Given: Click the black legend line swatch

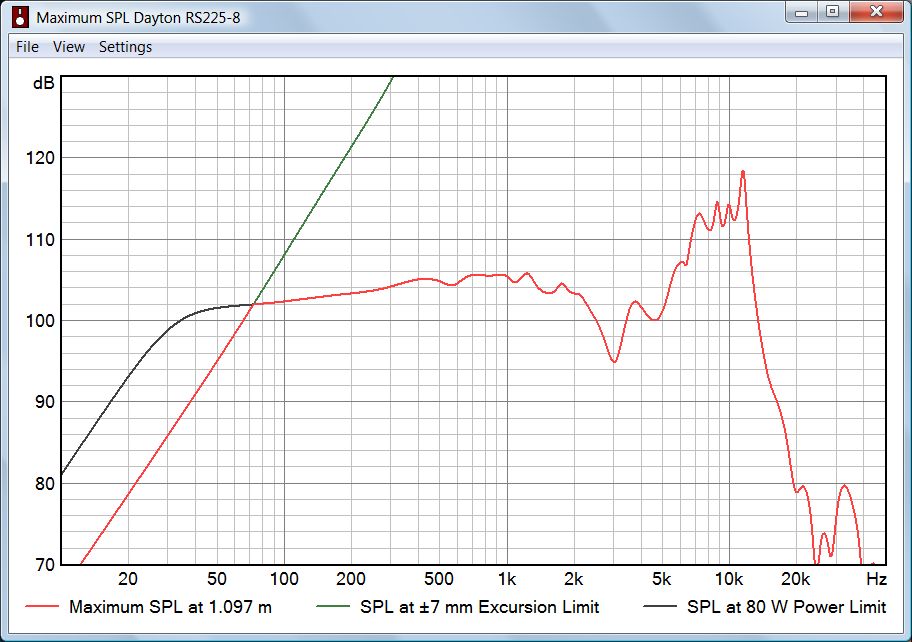Looking at the screenshot, I should [660, 607].
